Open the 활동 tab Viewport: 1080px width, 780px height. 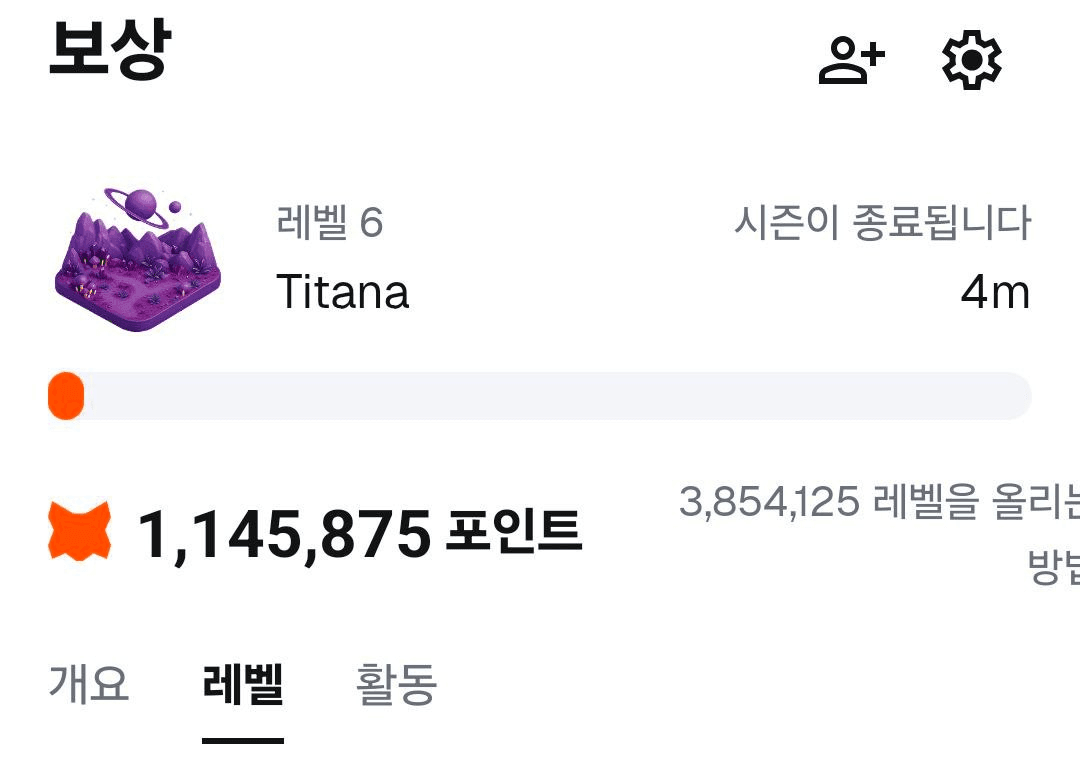coord(396,684)
